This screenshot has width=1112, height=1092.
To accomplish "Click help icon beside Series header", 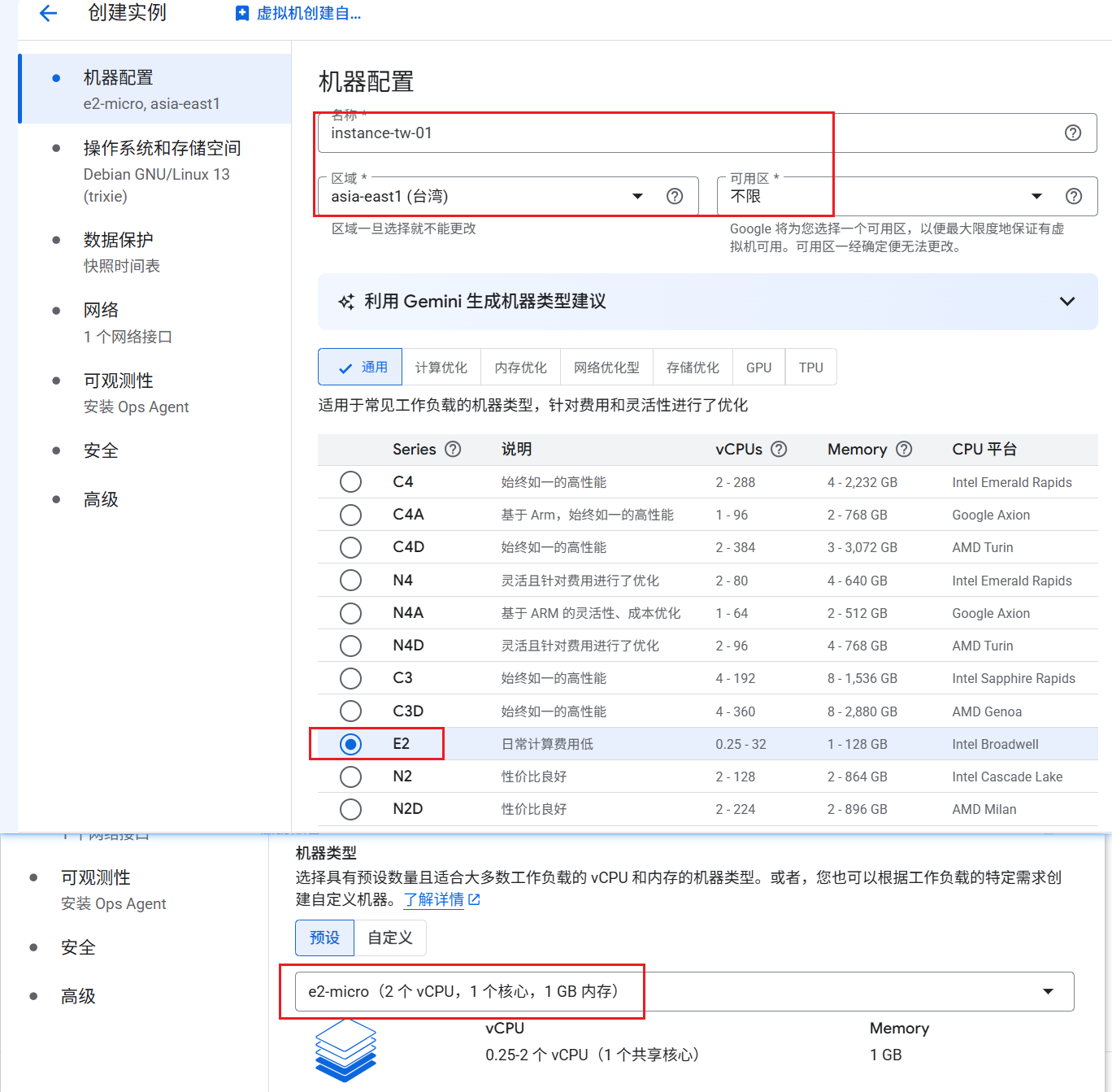I will 453,449.
